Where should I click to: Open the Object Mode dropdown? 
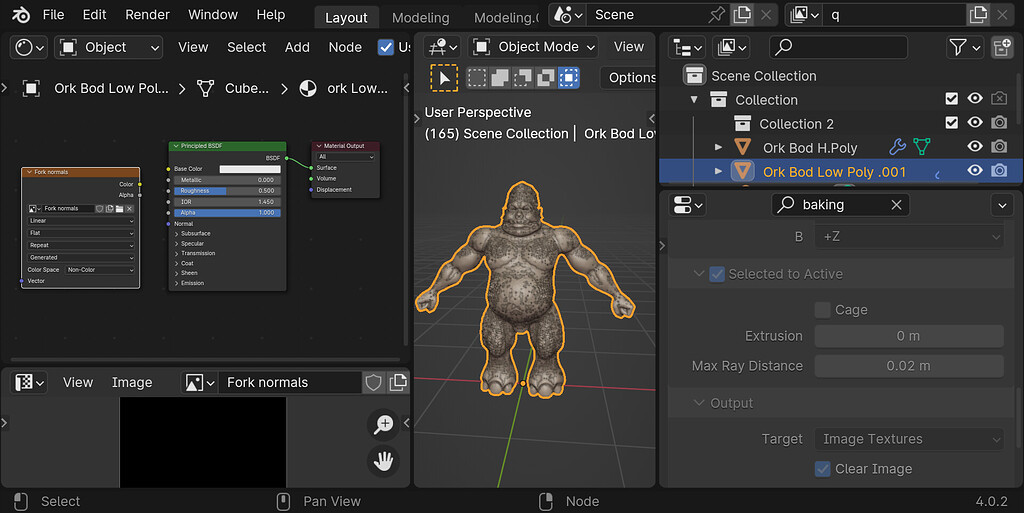click(x=535, y=47)
